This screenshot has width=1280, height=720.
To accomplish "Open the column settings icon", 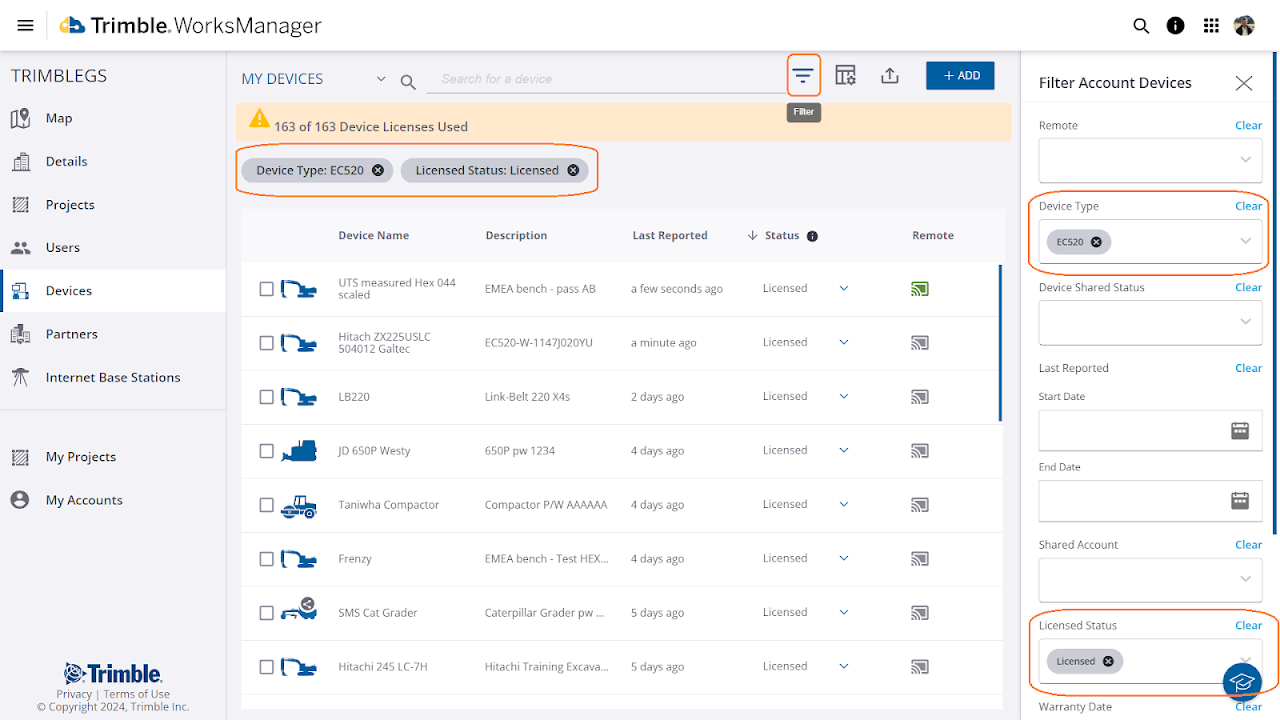I will (x=846, y=76).
